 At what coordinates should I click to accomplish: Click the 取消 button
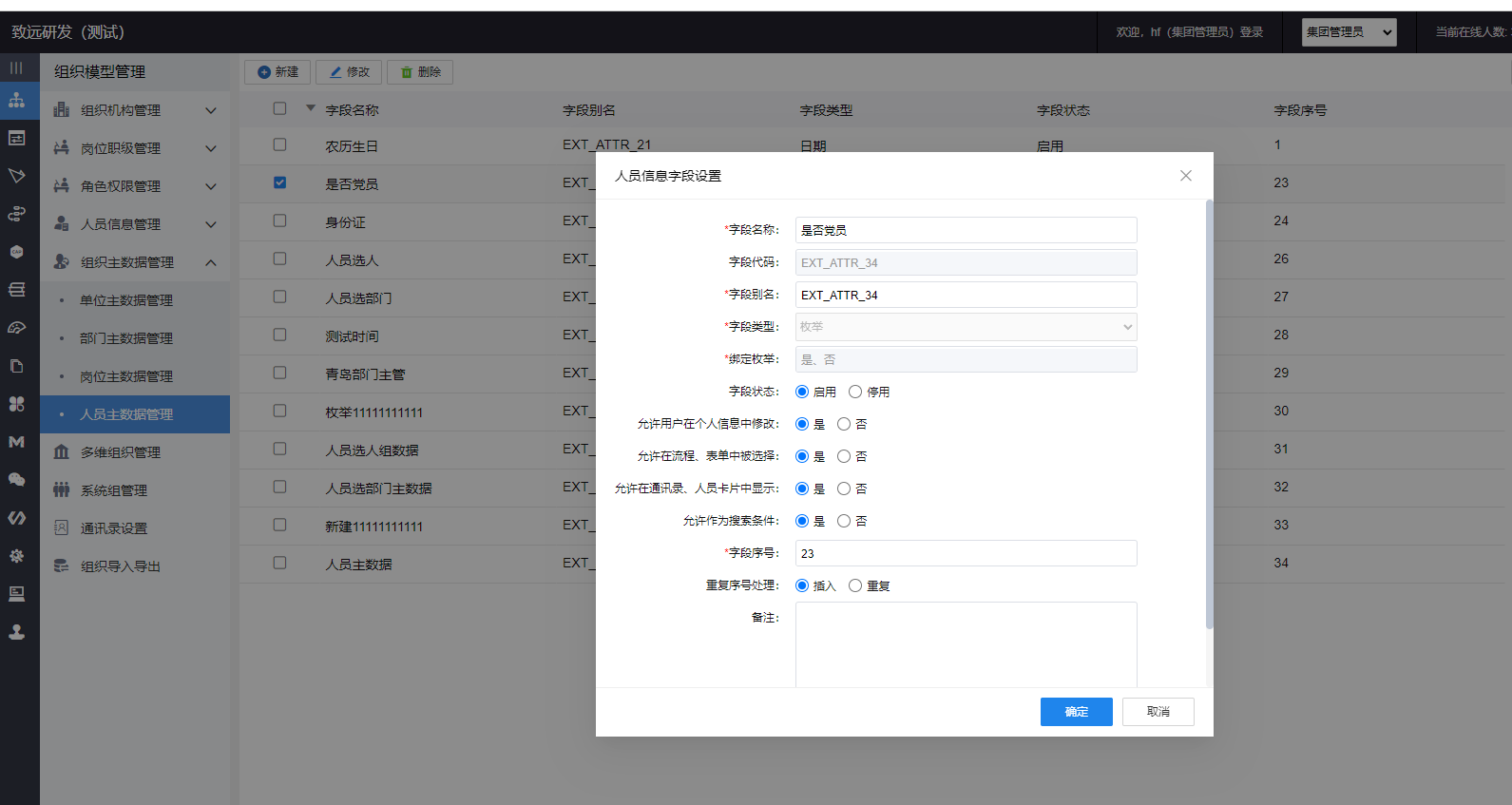click(1158, 712)
